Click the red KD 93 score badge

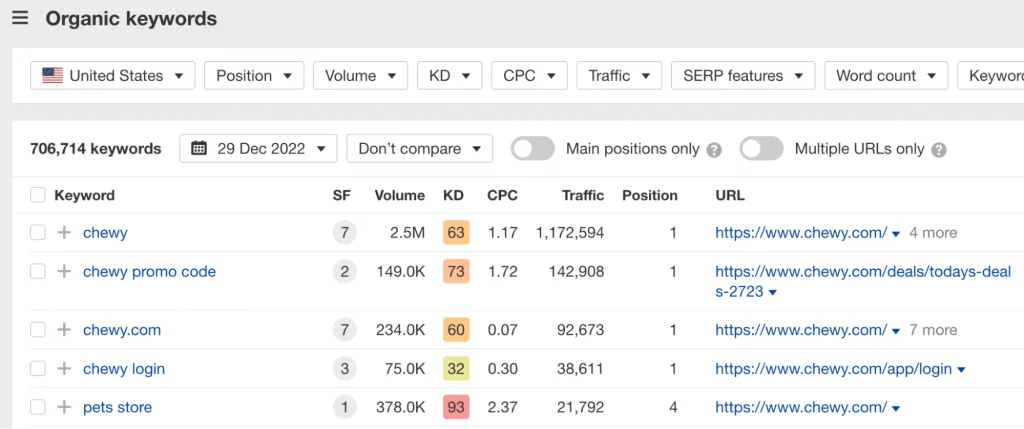[456, 408]
